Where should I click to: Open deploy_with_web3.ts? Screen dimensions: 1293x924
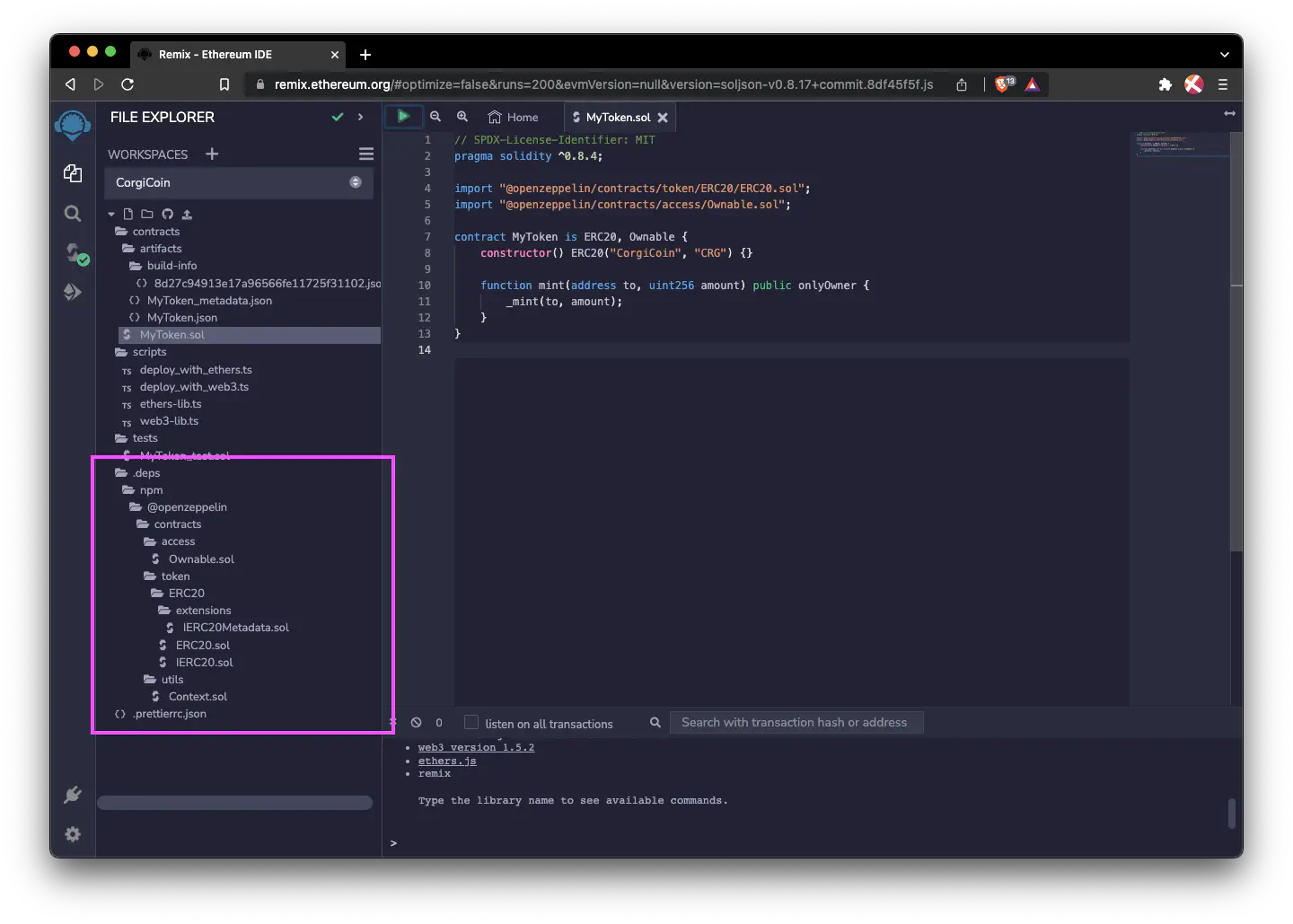pos(185,387)
